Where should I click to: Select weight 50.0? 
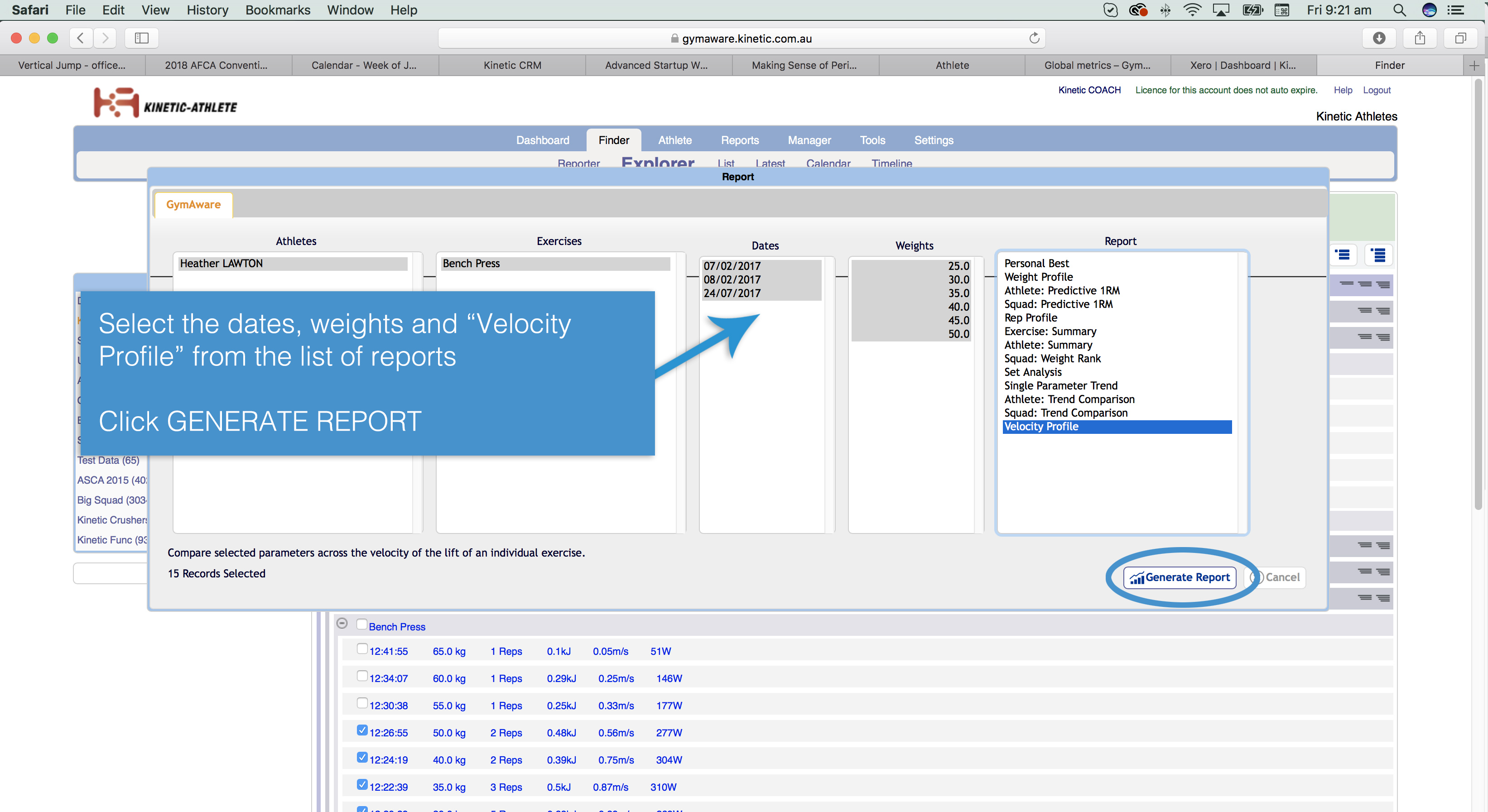(911, 334)
